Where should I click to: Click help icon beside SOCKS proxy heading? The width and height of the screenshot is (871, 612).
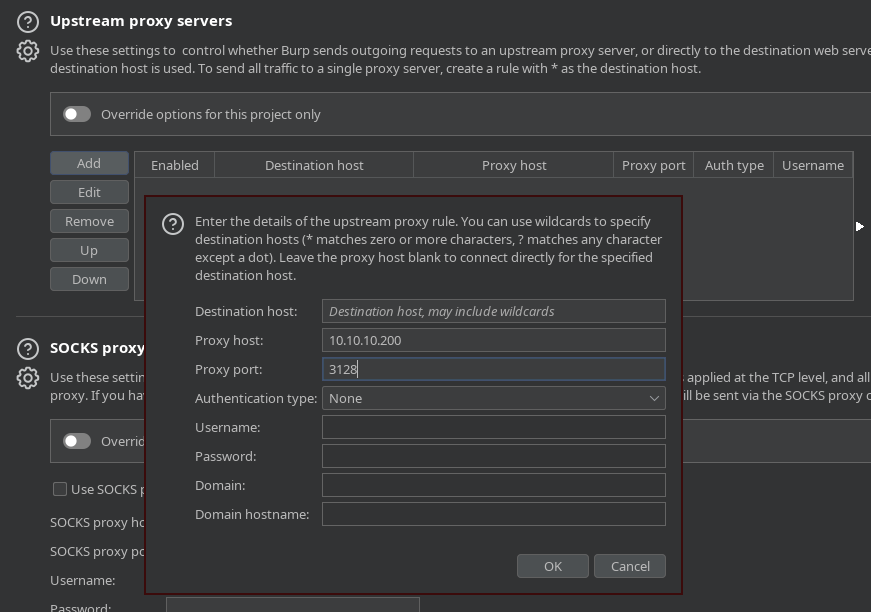28,349
